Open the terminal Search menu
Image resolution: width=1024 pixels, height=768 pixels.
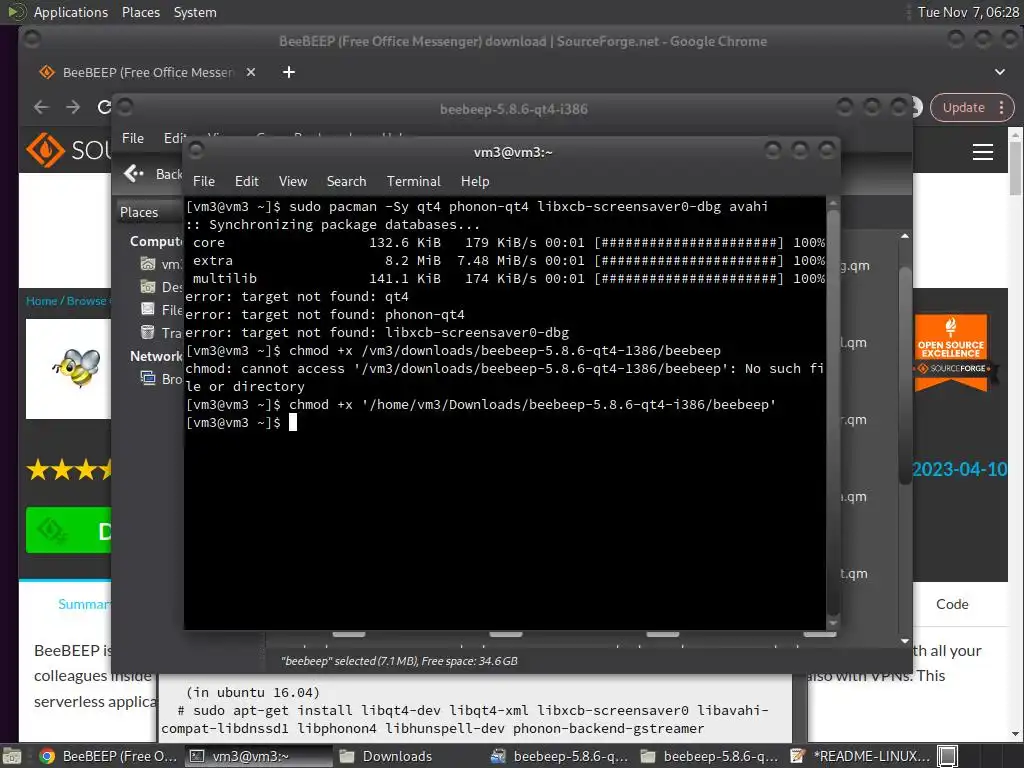click(x=346, y=182)
